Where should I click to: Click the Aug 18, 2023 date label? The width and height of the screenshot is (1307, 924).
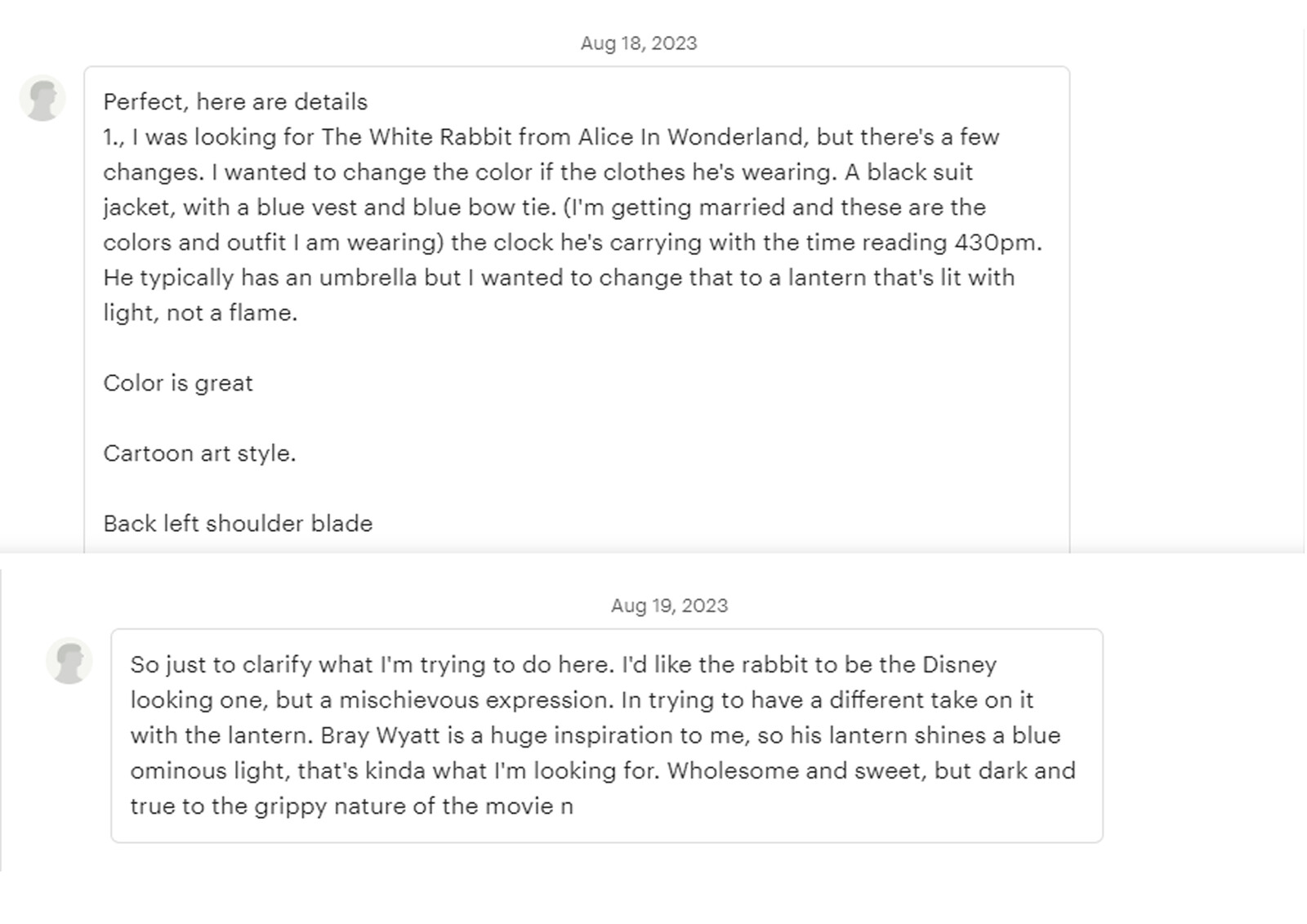(x=638, y=43)
